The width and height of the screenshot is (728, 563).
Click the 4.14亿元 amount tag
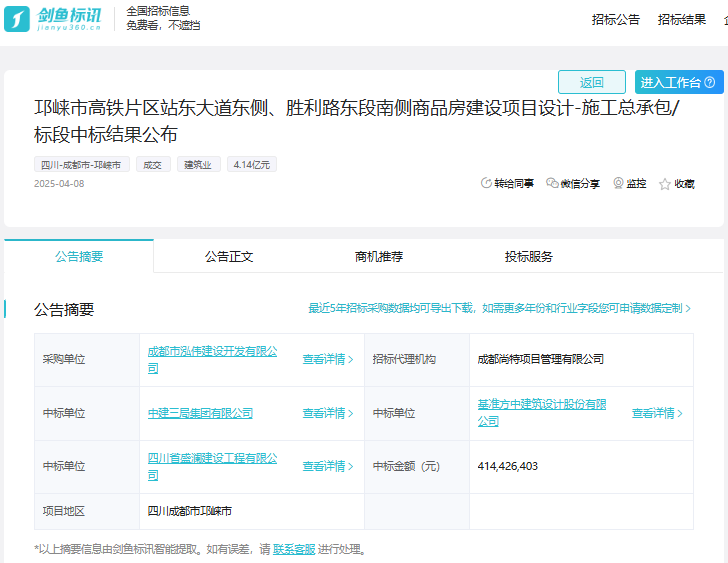(252, 164)
